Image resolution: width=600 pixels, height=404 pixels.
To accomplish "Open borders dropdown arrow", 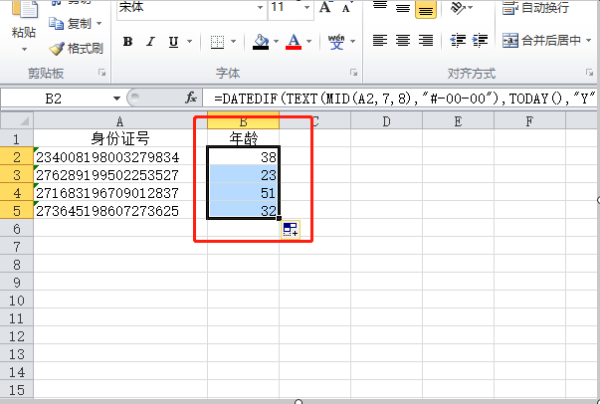I will pos(233,41).
